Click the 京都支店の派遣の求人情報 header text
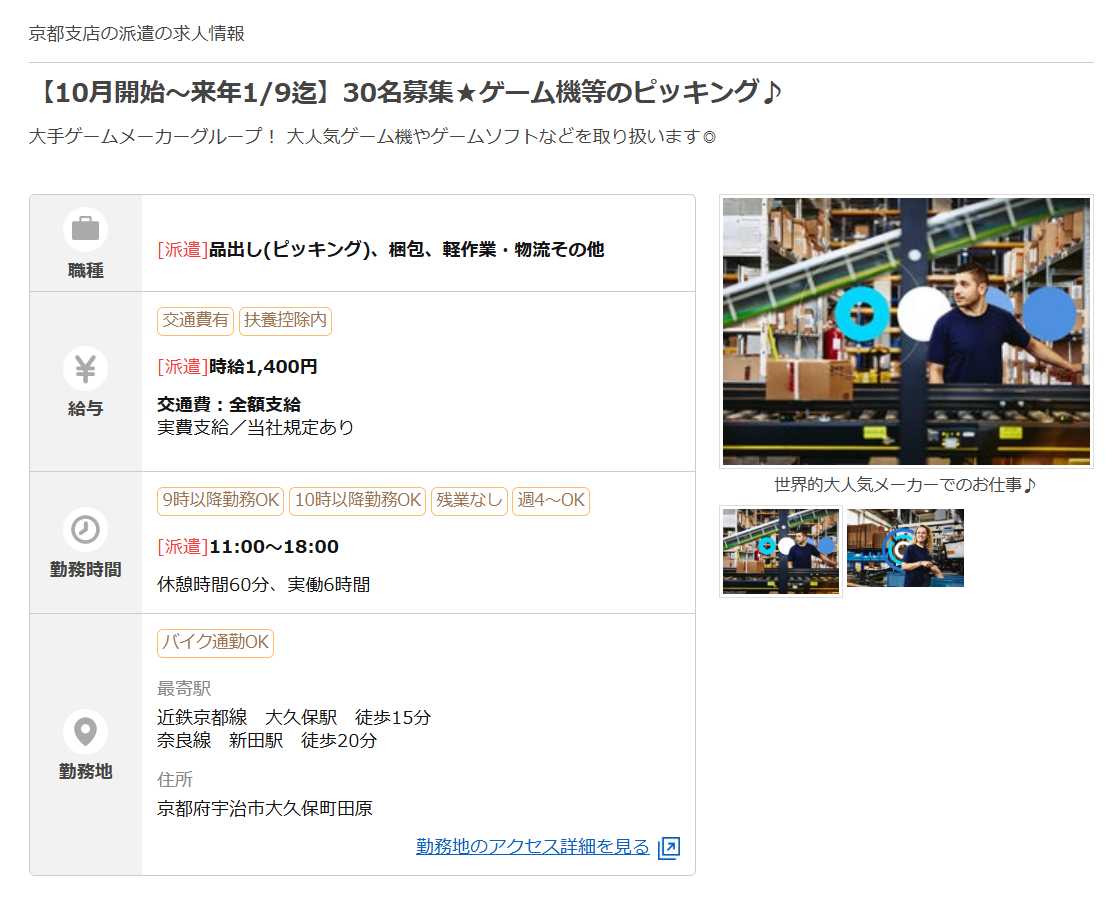Screen dimensions: 1114x905 click(137, 34)
